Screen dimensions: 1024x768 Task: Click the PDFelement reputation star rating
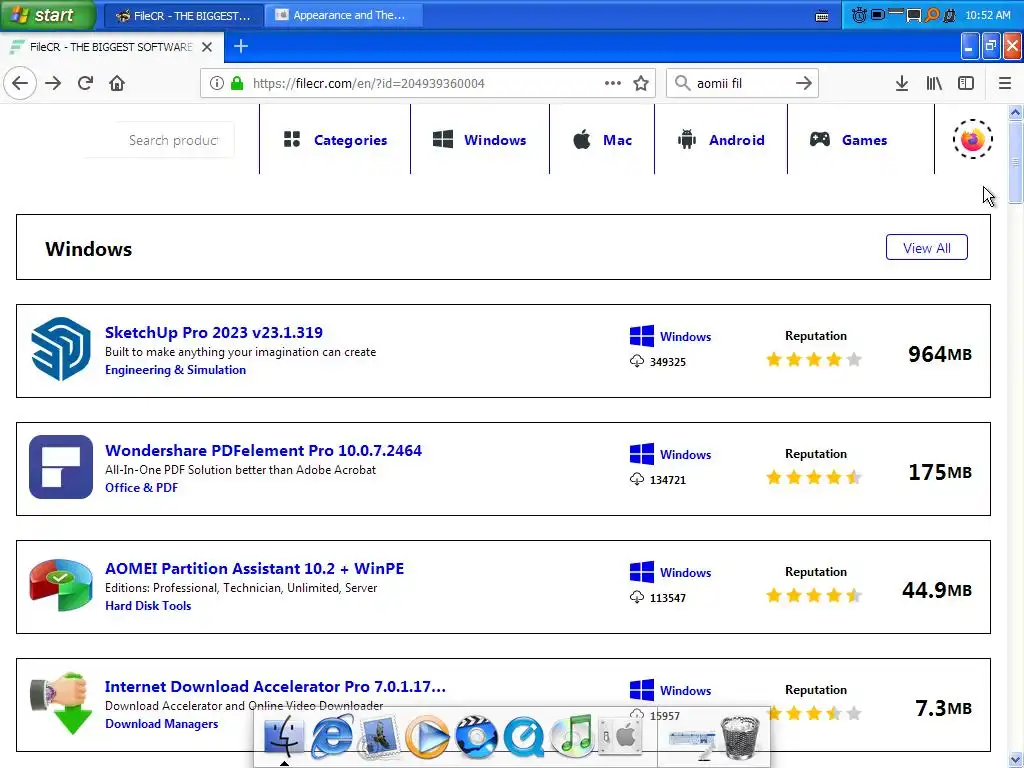click(x=814, y=477)
